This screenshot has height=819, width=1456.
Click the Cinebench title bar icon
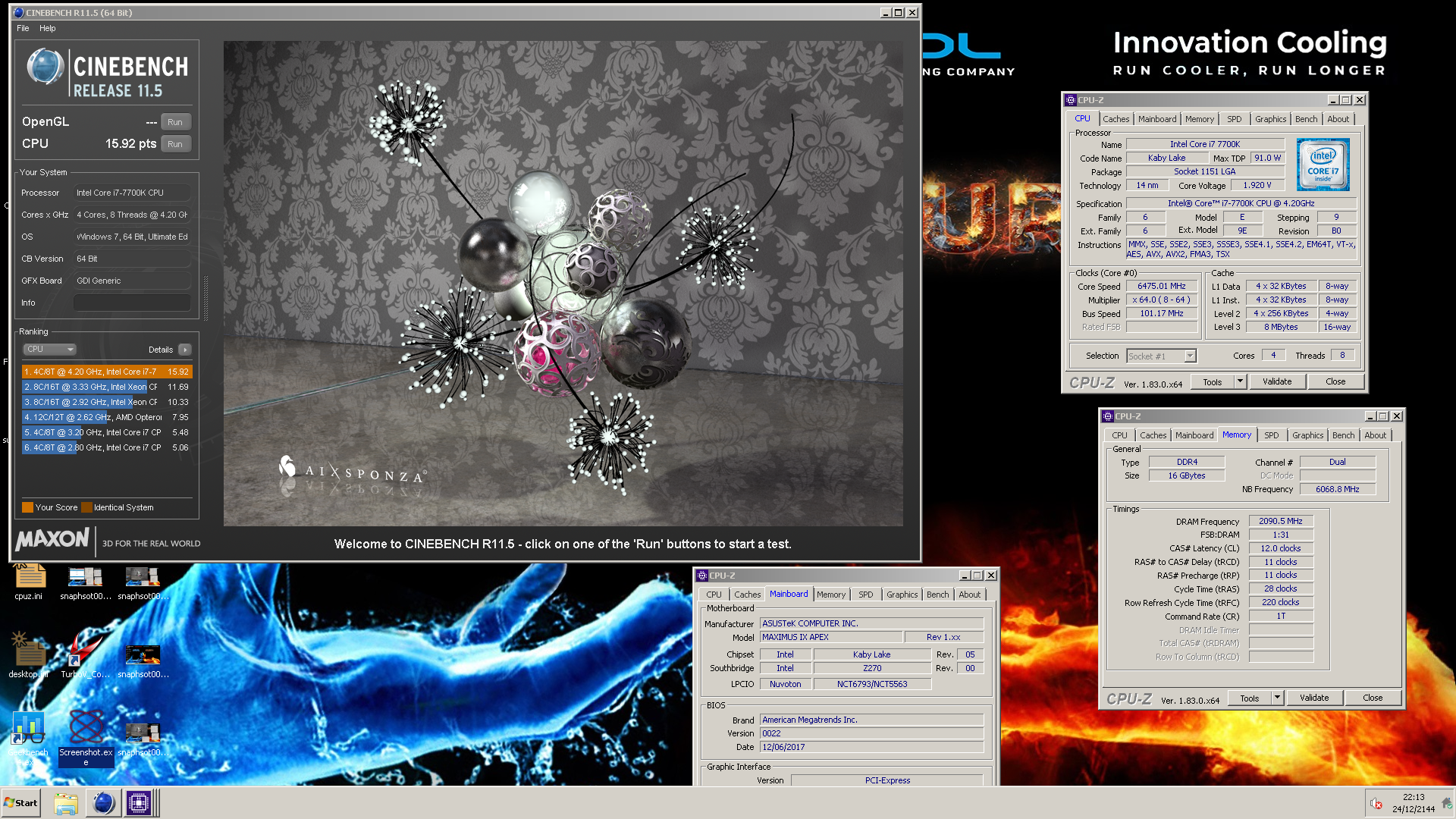18,13
